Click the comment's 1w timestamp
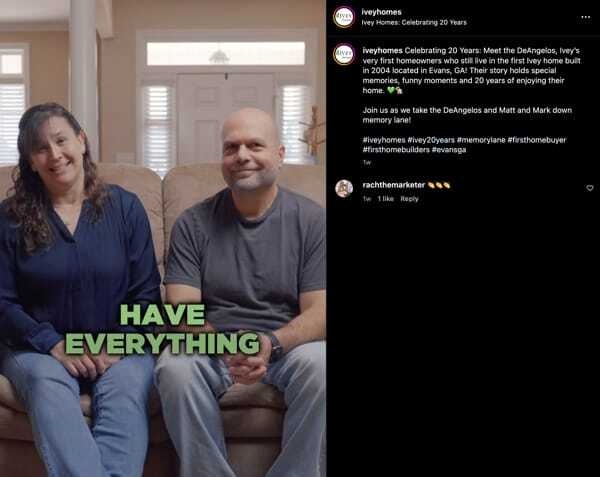This screenshot has height=477, width=600. click(367, 199)
